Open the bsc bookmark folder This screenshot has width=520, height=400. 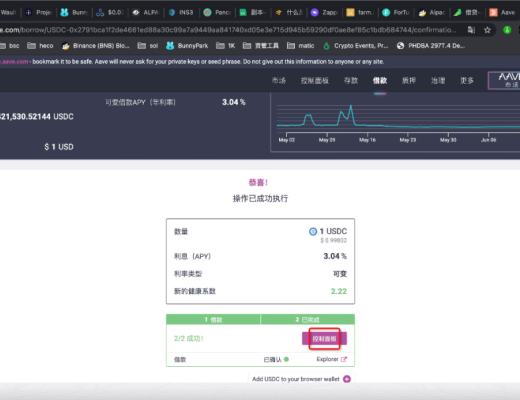(10, 46)
